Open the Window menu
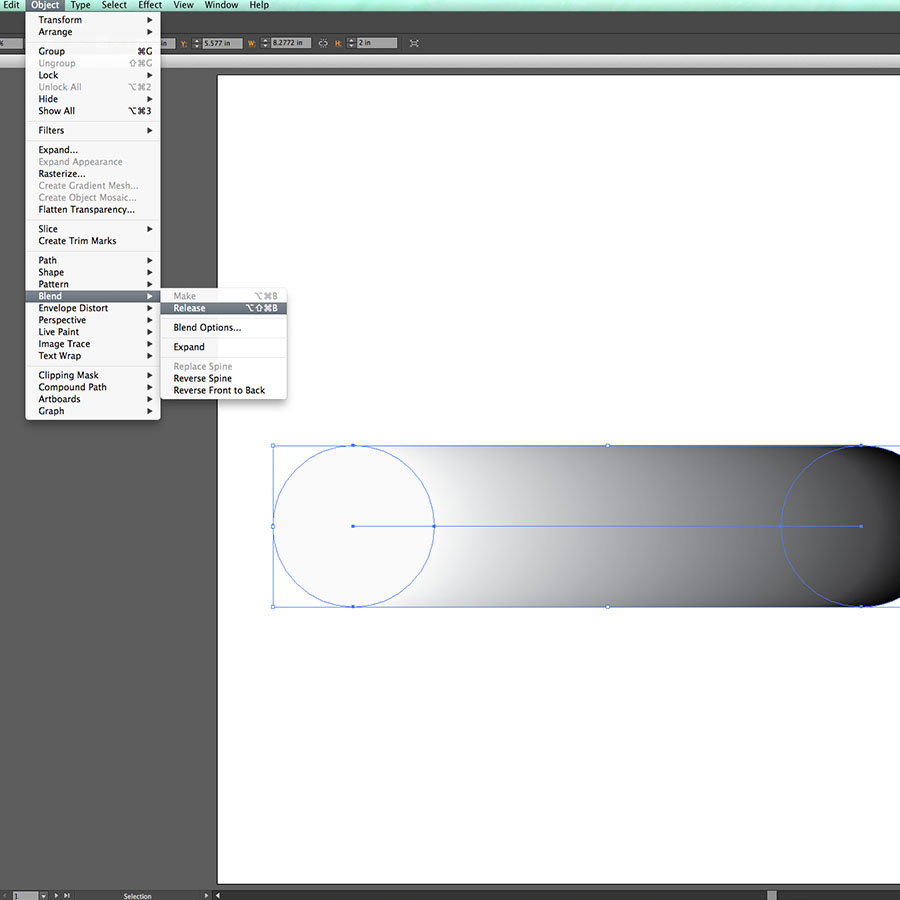This screenshot has height=900, width=900. pos(221,5)
